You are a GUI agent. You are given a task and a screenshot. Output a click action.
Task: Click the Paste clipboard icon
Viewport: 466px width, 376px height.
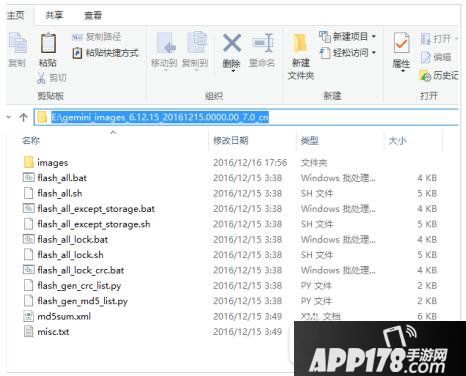[48, 43]
